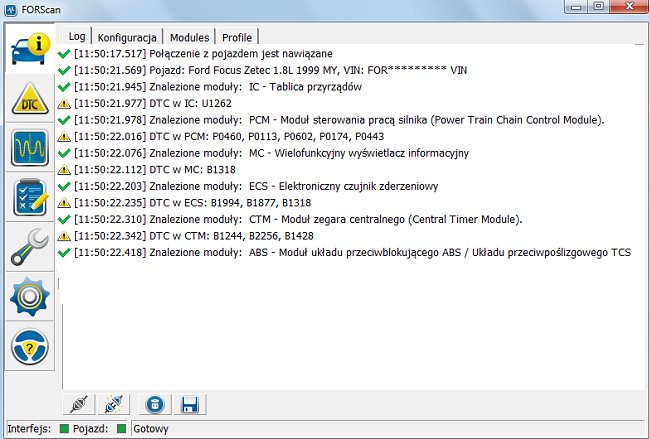
Task: Close the FORScan window
Action: pos(629,6)
